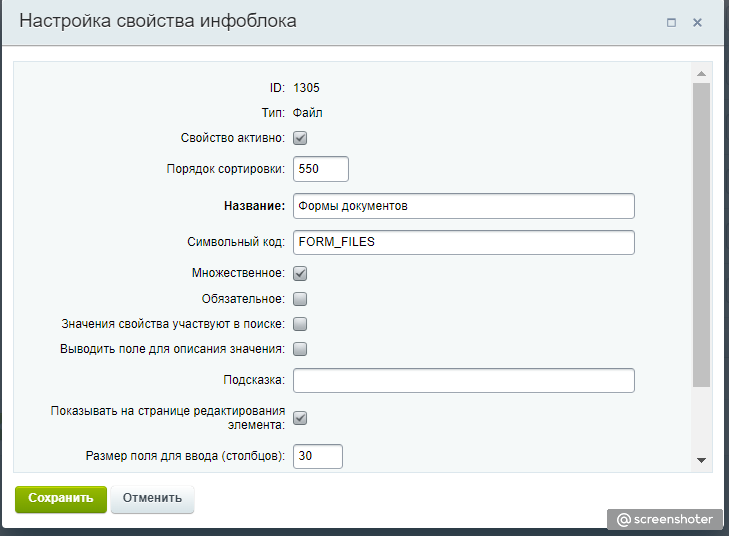729x536 pixels.
Task: Click the 'Порядок сортировки' field with 550
Action: (x=321, y=169)
